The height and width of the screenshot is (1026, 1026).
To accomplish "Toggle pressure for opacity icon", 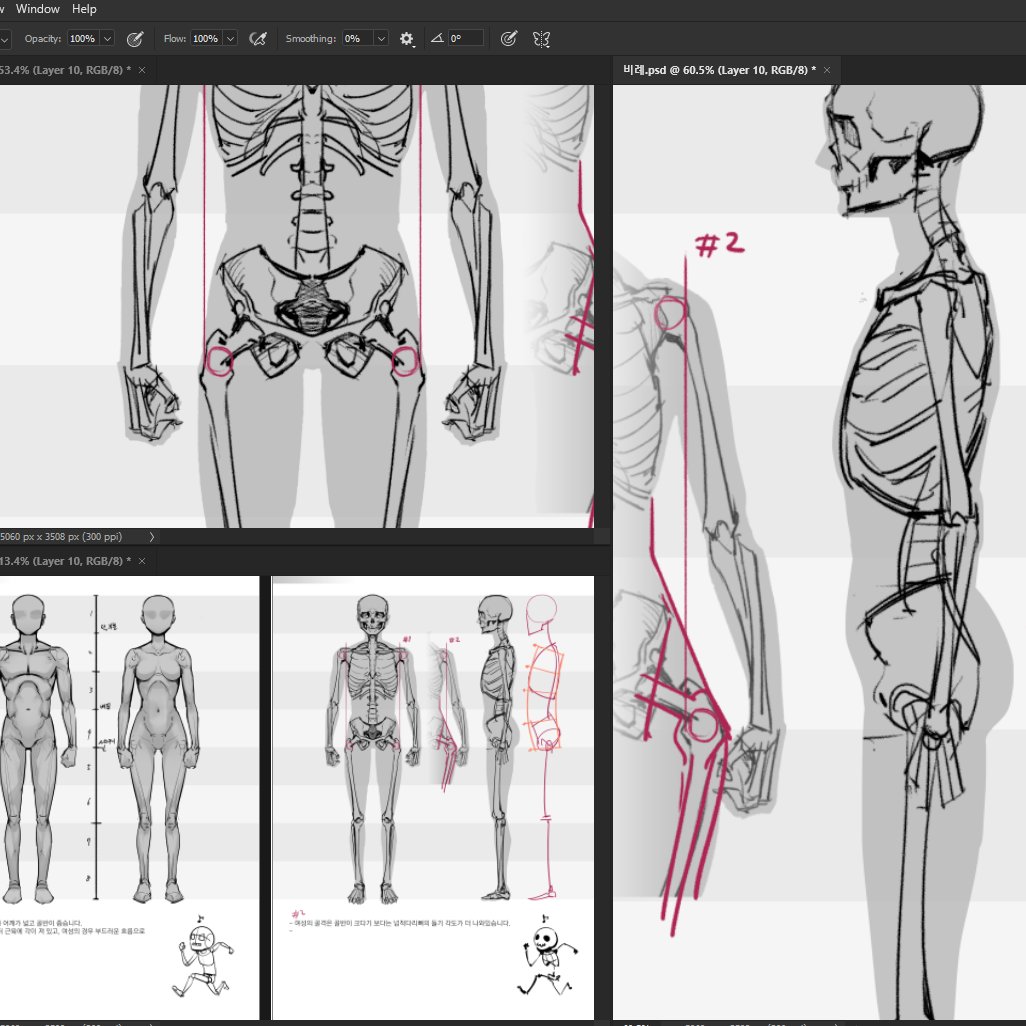I will click(135, 39).
